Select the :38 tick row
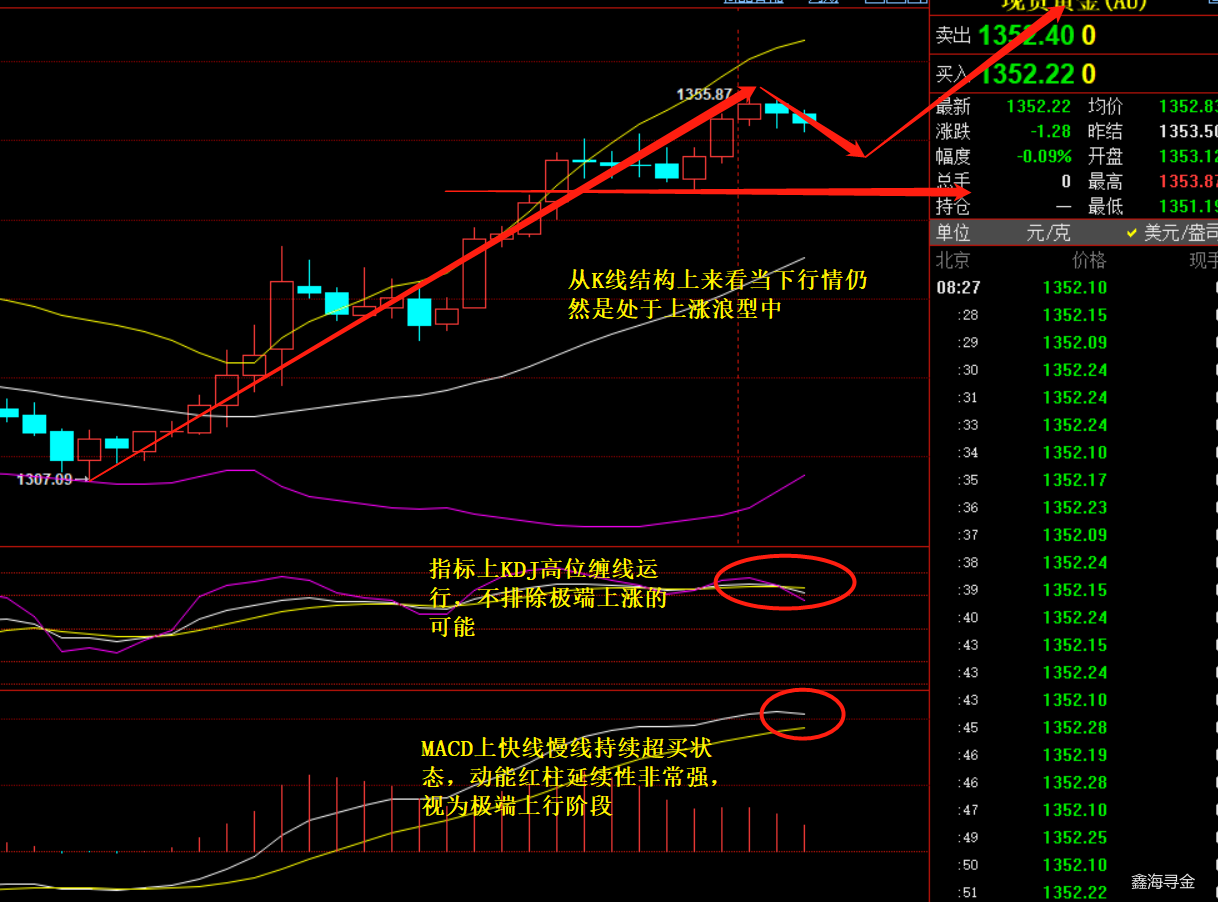 pyautogui.click(x=1074, y=562)
